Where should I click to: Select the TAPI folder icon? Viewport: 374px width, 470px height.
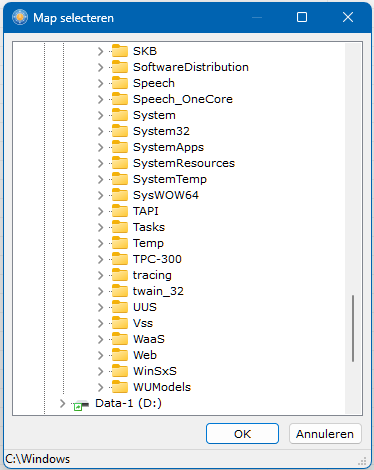pos(120,211)
